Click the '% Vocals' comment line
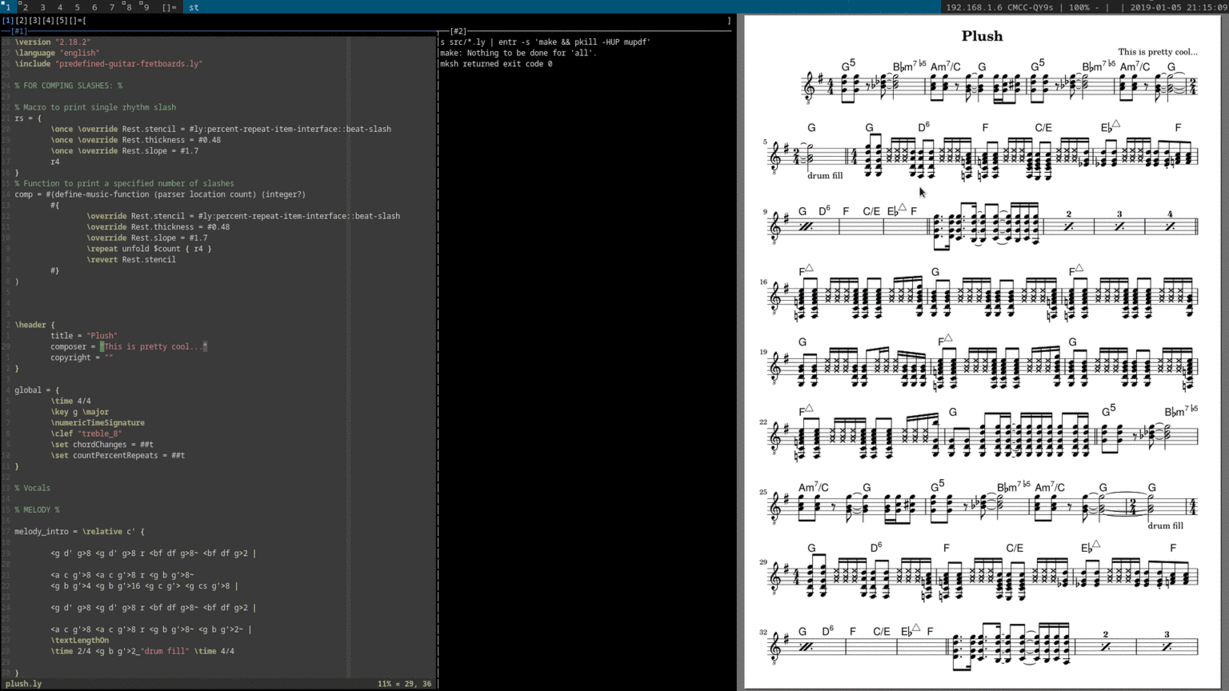The image size is (1229, 691). click(32, 487)
